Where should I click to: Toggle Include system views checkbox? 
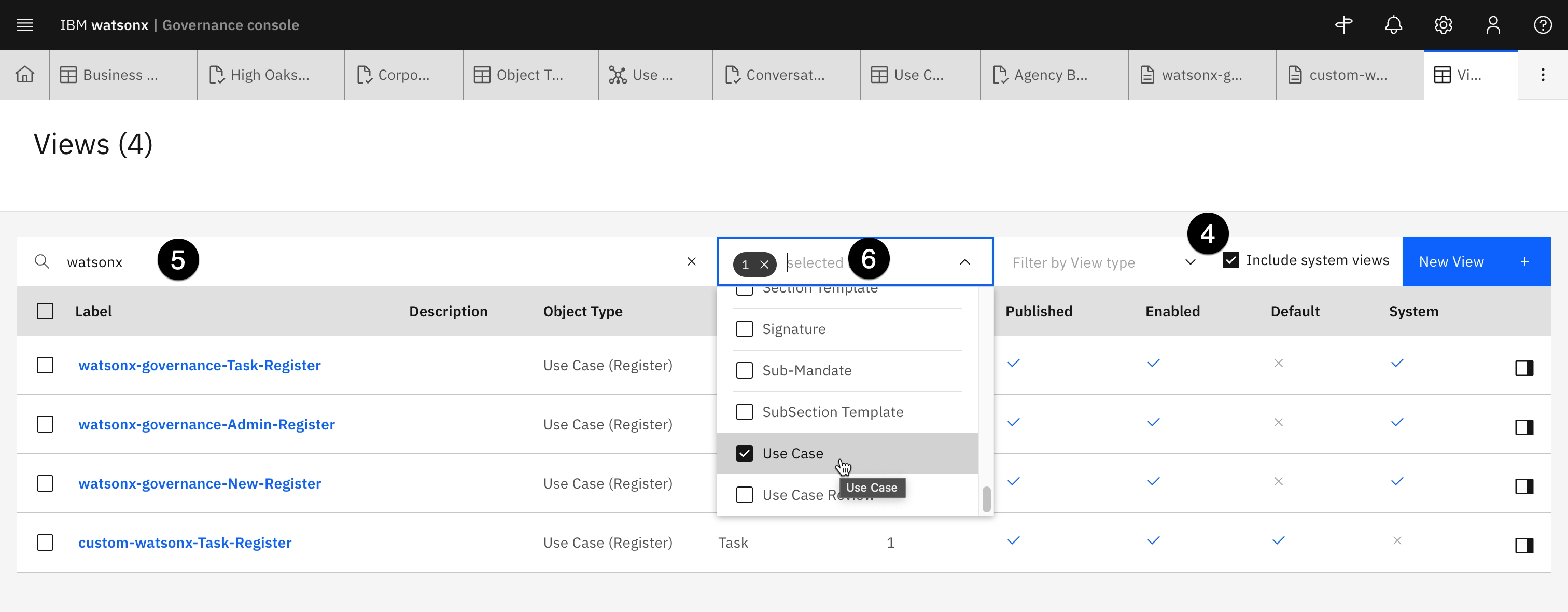tap(1230, 260)
